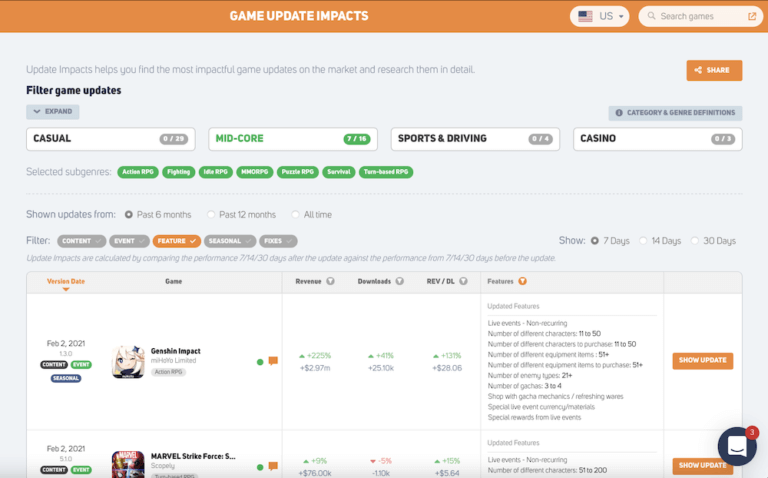Click the SEASONAL badge on Genshin Impact row
The image size is (768, 478).
66,378
